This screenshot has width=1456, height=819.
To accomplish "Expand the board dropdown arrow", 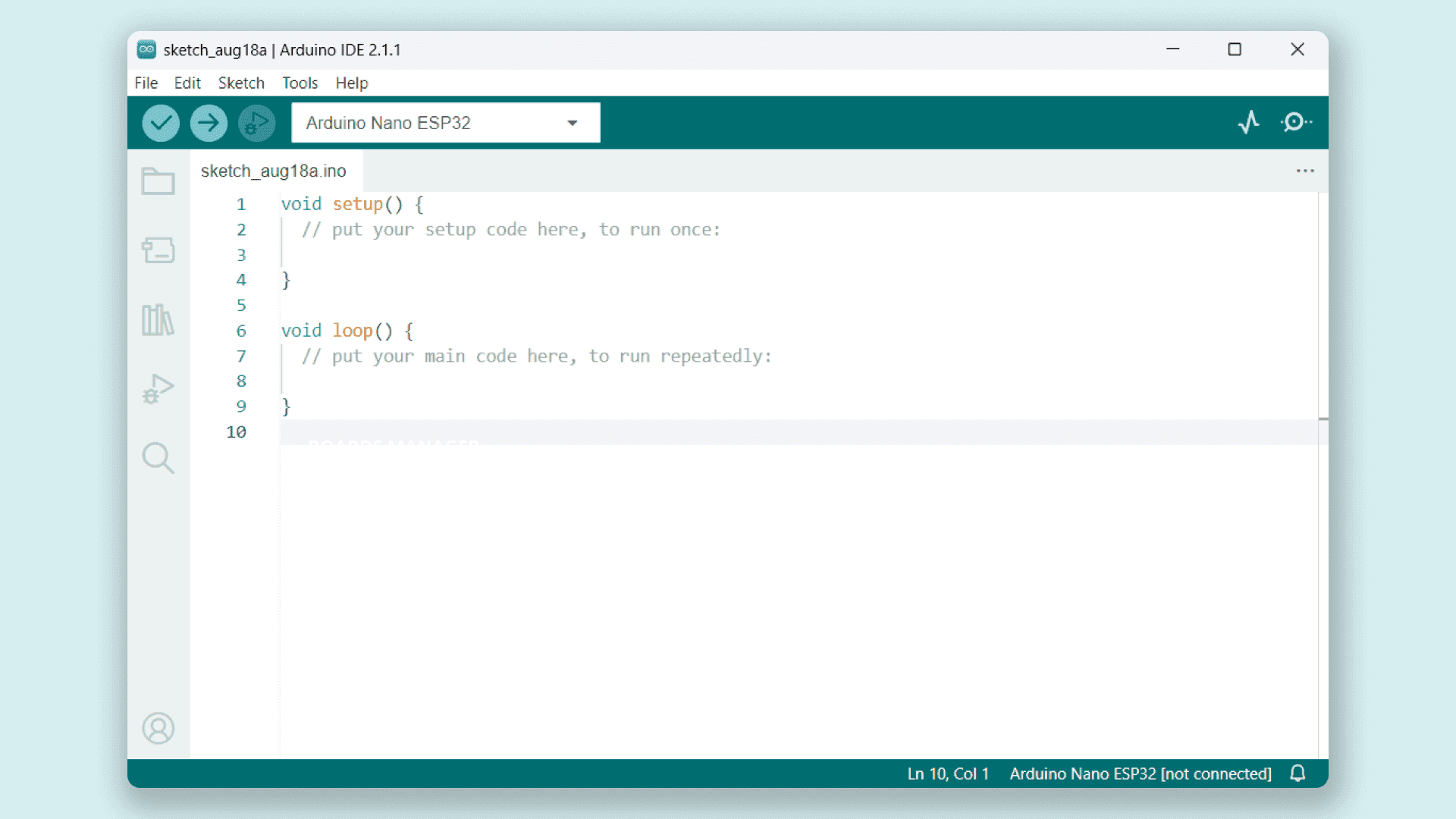I will tap(573, 122).
